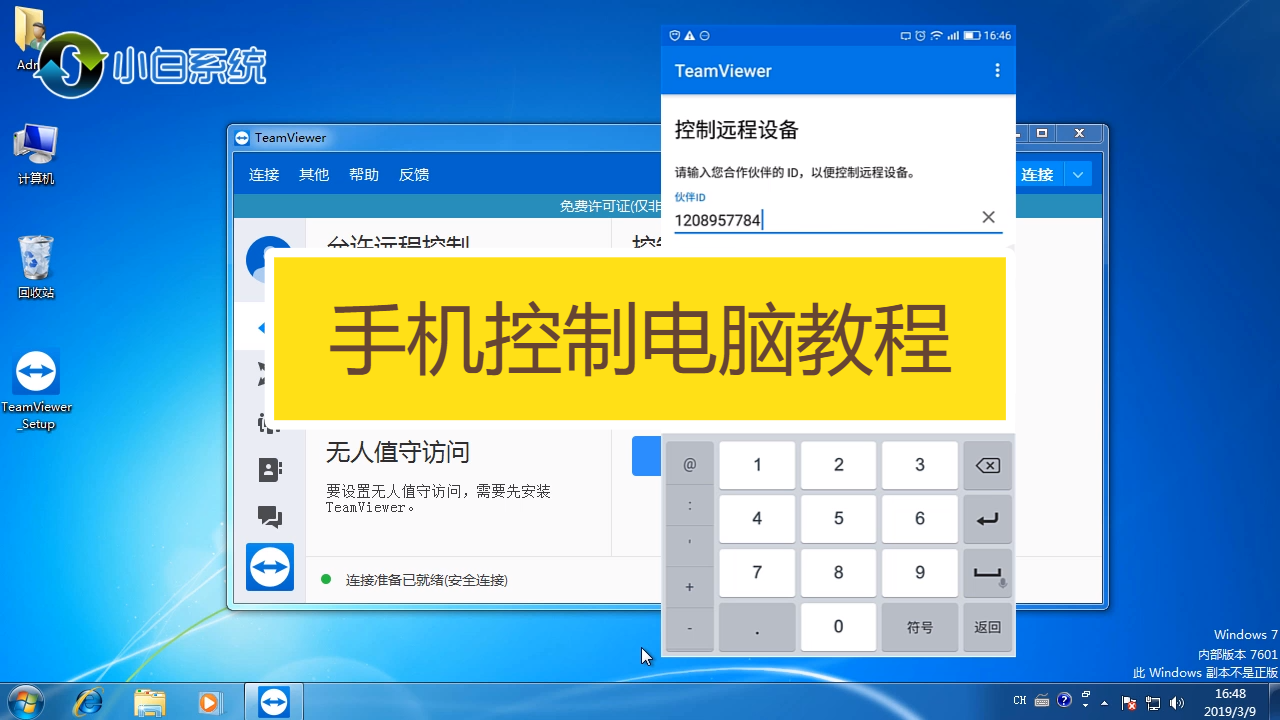This screenshot has width=1280, height=720.
Task: Tap the 4 key on keypad
Action: tap(757, 519)
